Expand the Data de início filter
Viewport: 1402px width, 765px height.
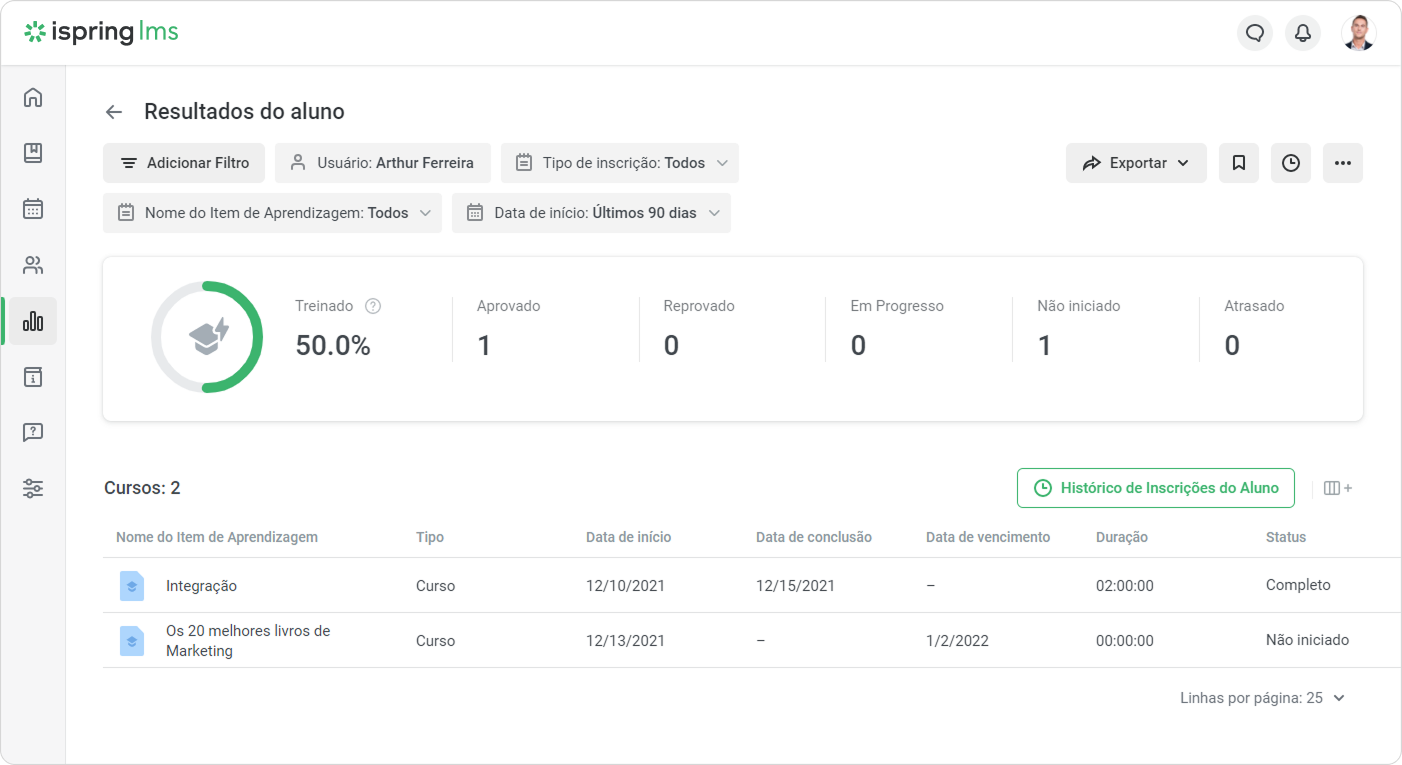coord(591,213)
